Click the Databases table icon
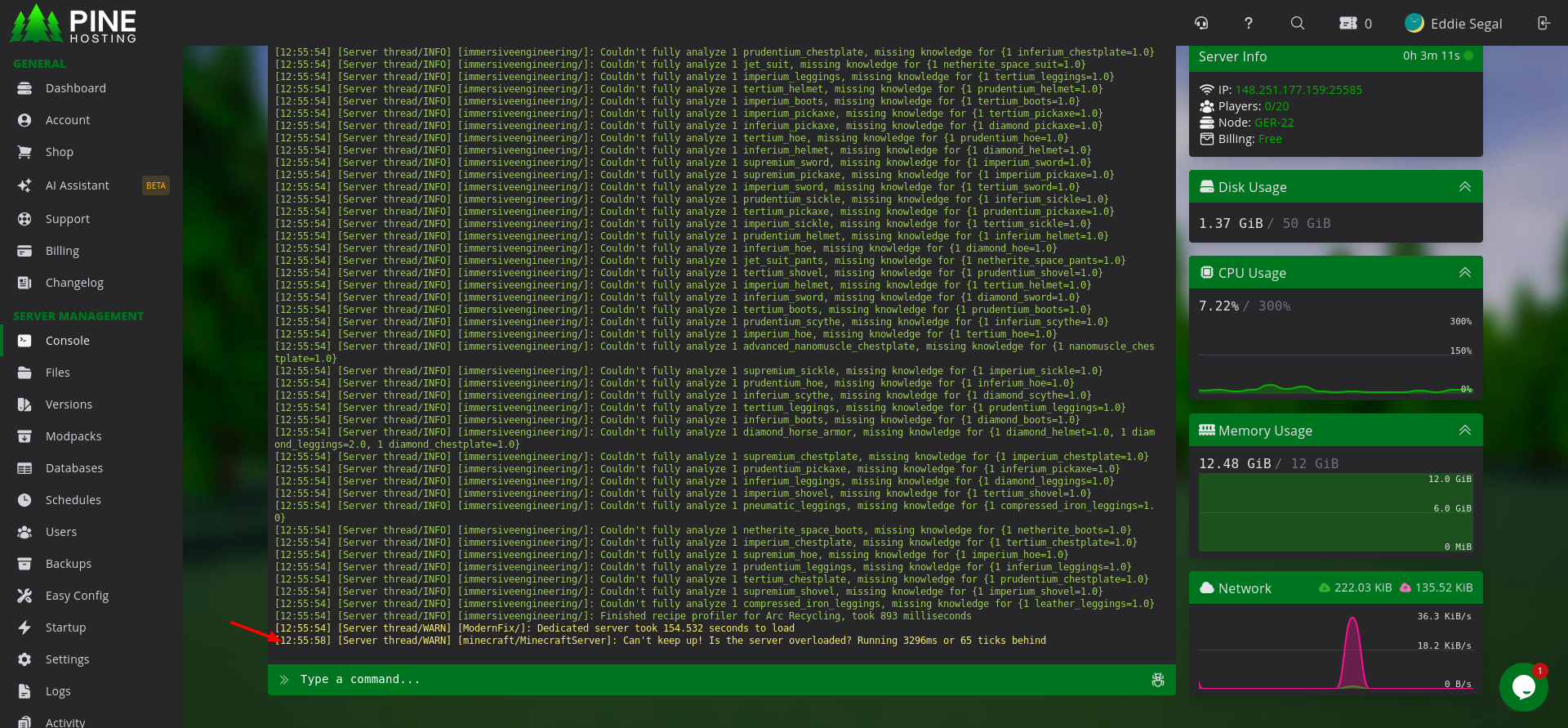 (24, 468)
